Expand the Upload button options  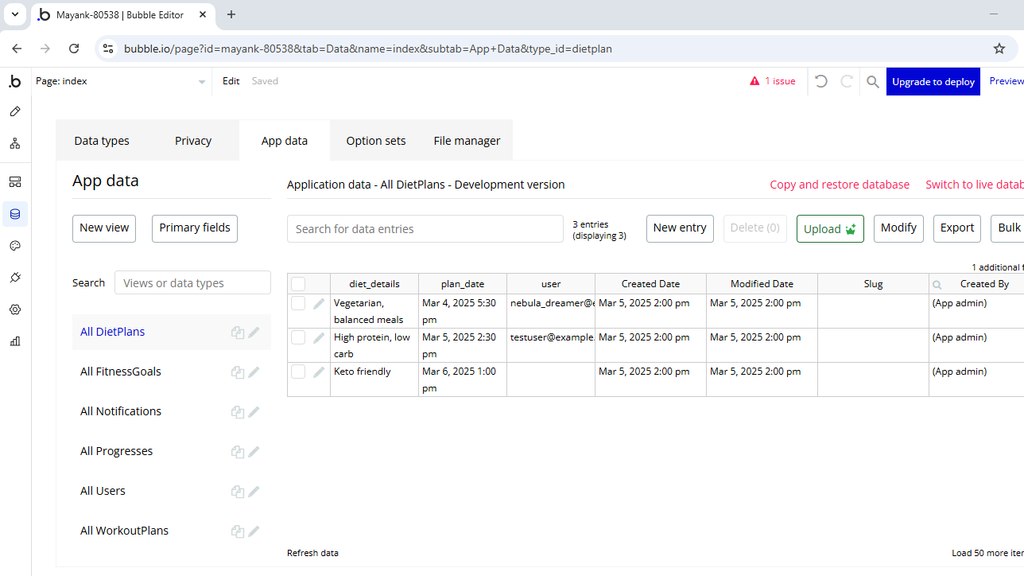click(x=849, y=228)
